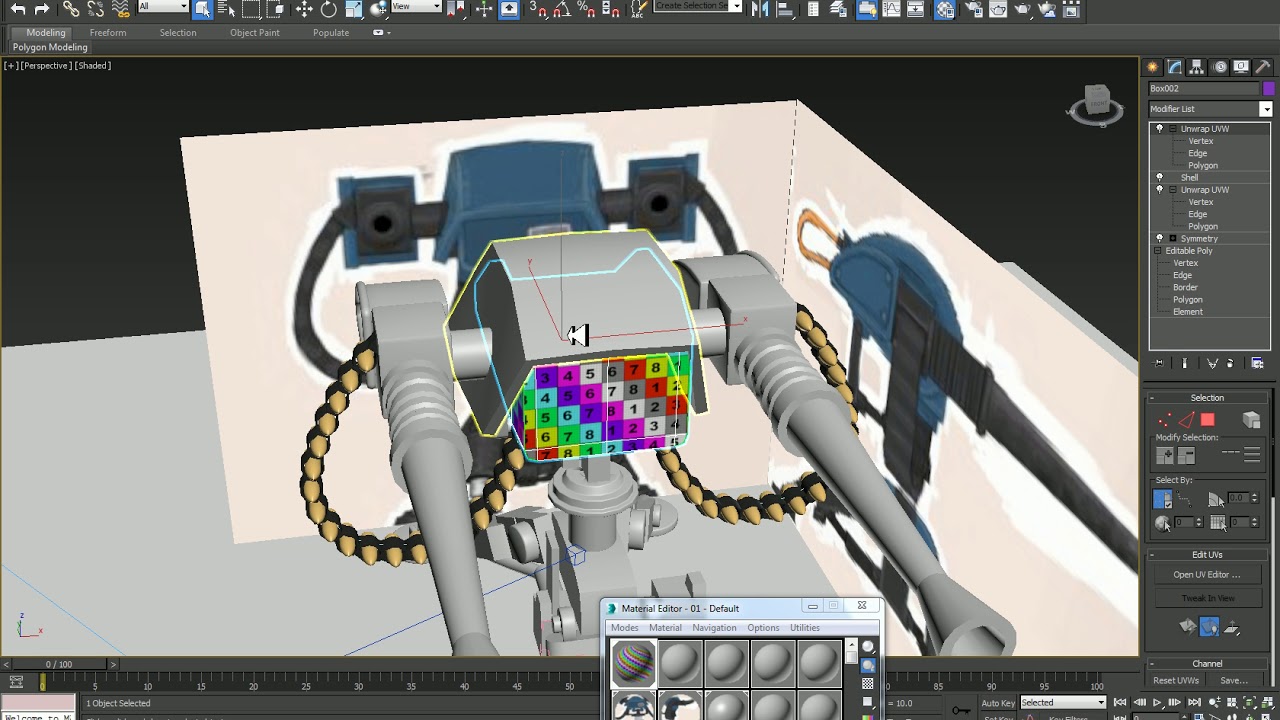
Task: Click the Redo arrow in the toolbar
Action: tap(42, 9)
